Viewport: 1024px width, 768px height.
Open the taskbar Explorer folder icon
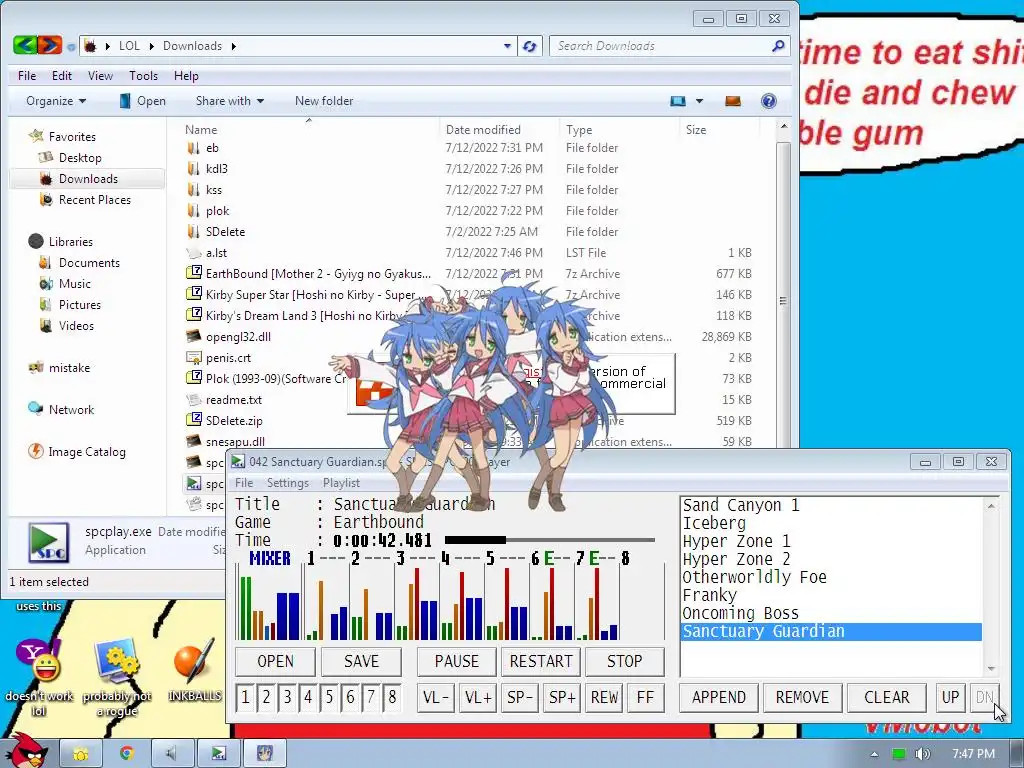click(x=80, y=754)
